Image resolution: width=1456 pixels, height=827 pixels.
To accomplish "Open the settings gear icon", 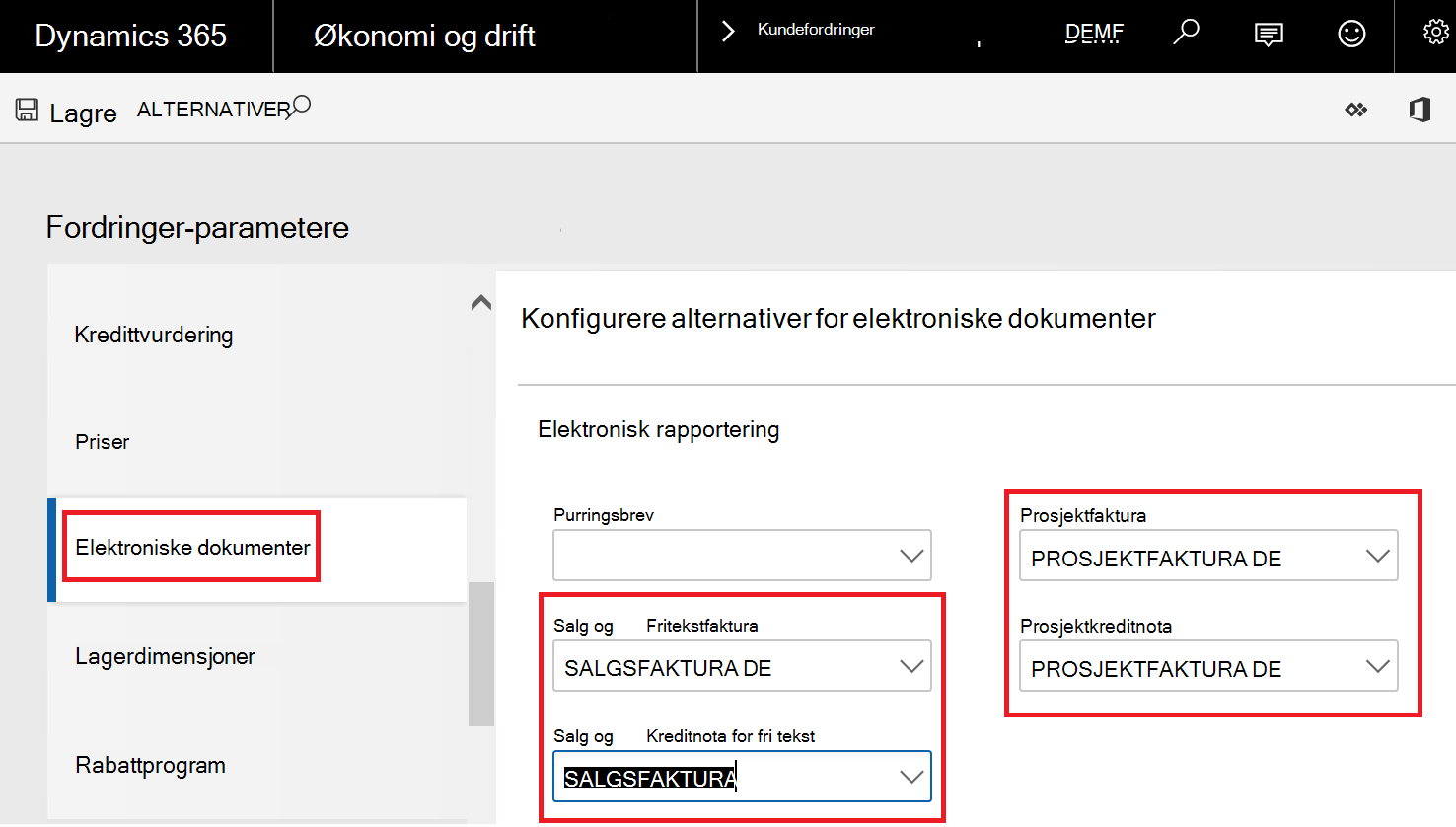I will (1436, 33).
